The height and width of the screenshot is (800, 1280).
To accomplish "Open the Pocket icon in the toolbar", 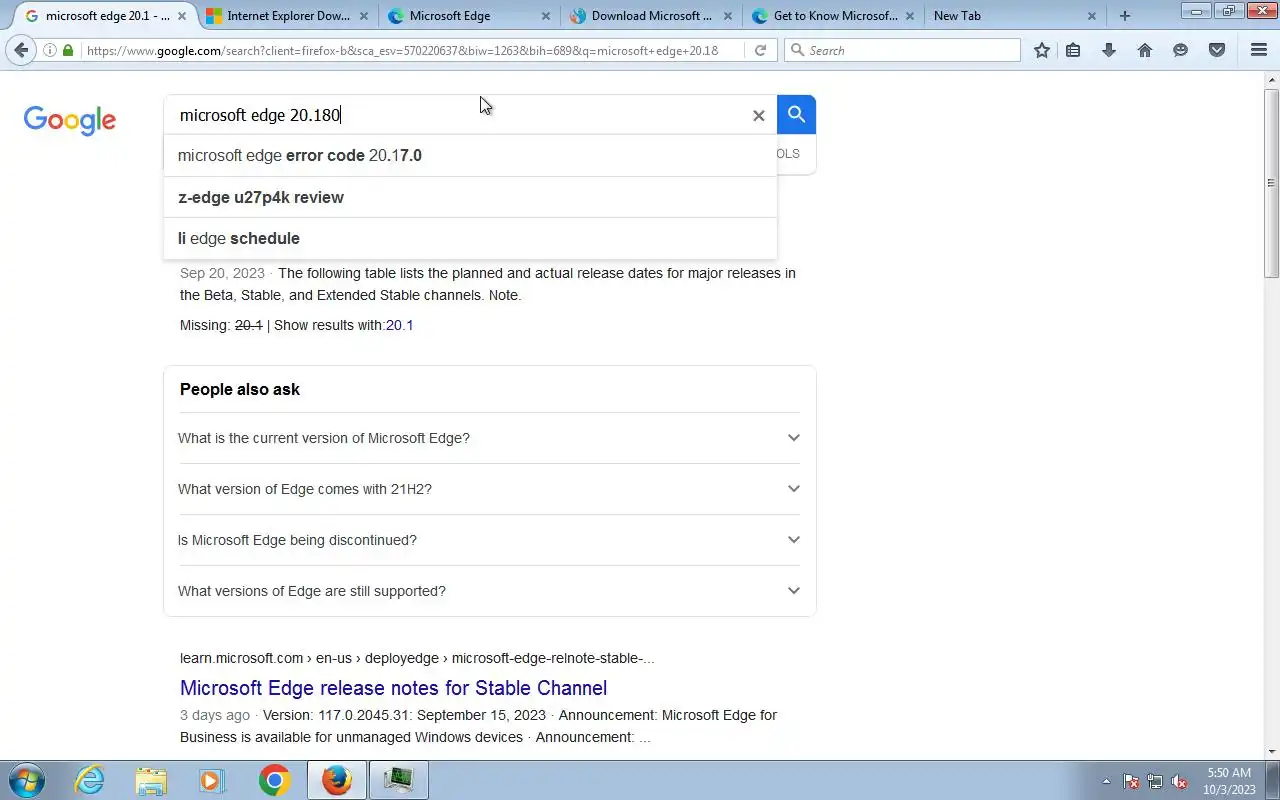I will [x=1217, y=50].
